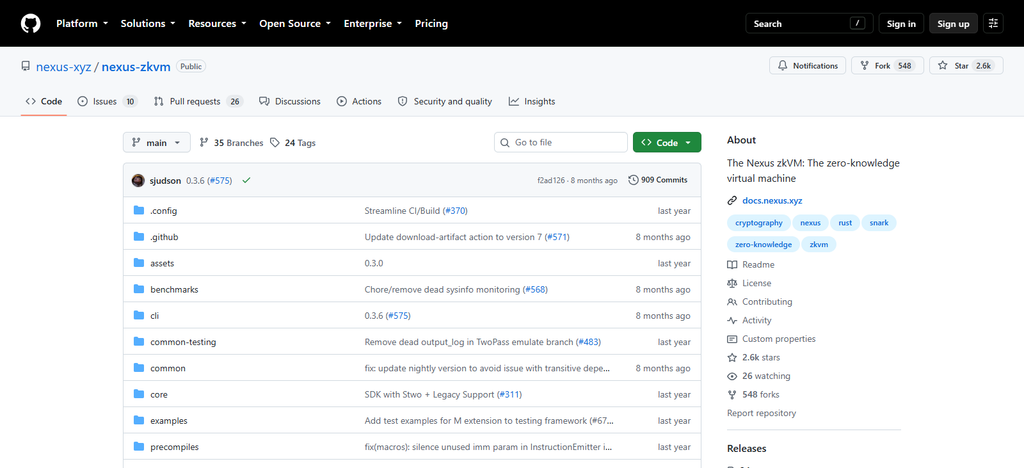Switch to the Code tab

point(44,101)
